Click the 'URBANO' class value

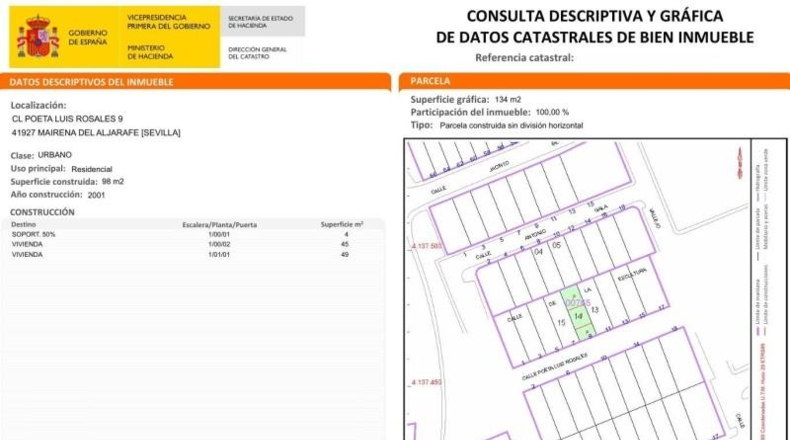(54, 155)
